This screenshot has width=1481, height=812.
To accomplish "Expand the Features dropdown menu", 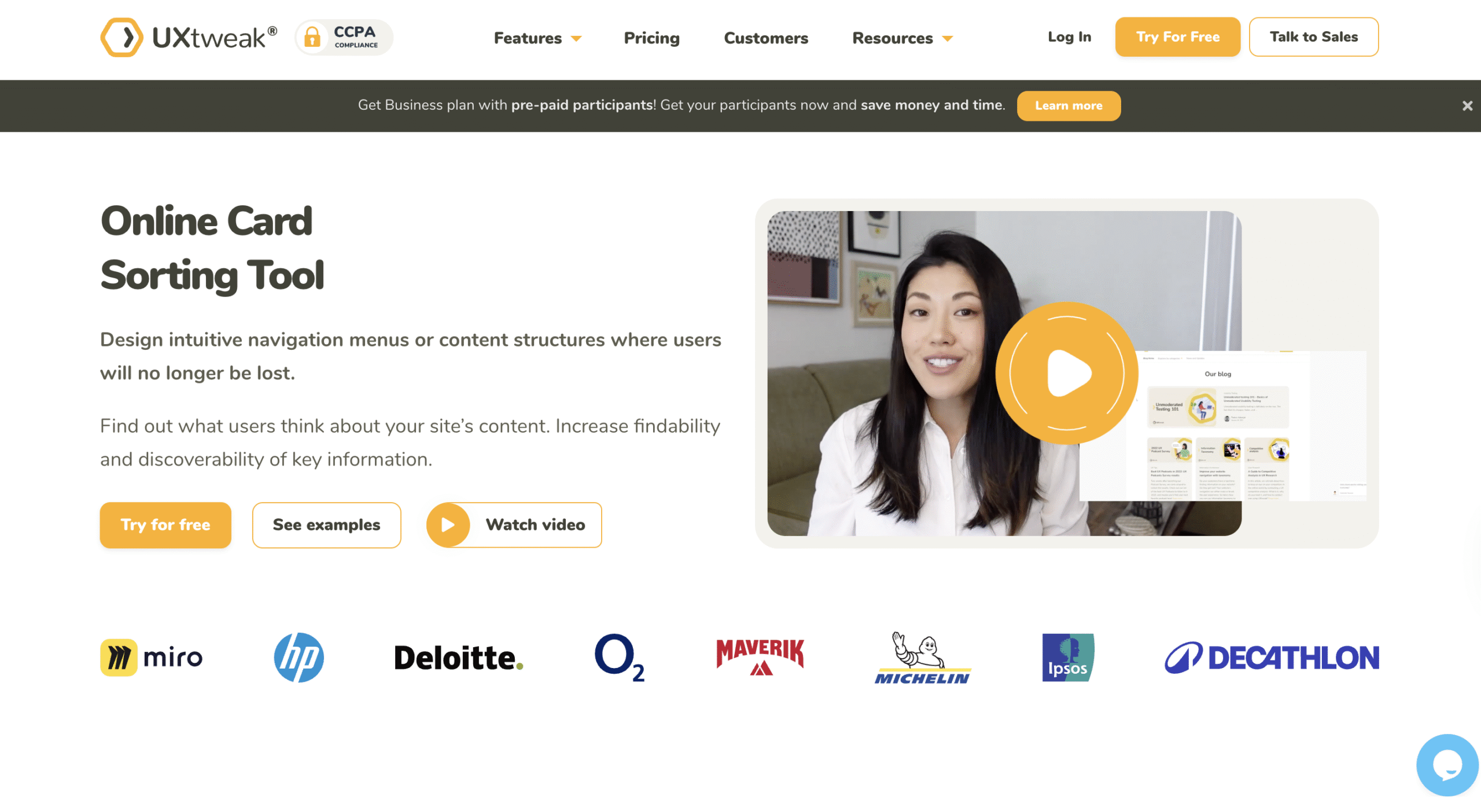I will tap(537, 38).
